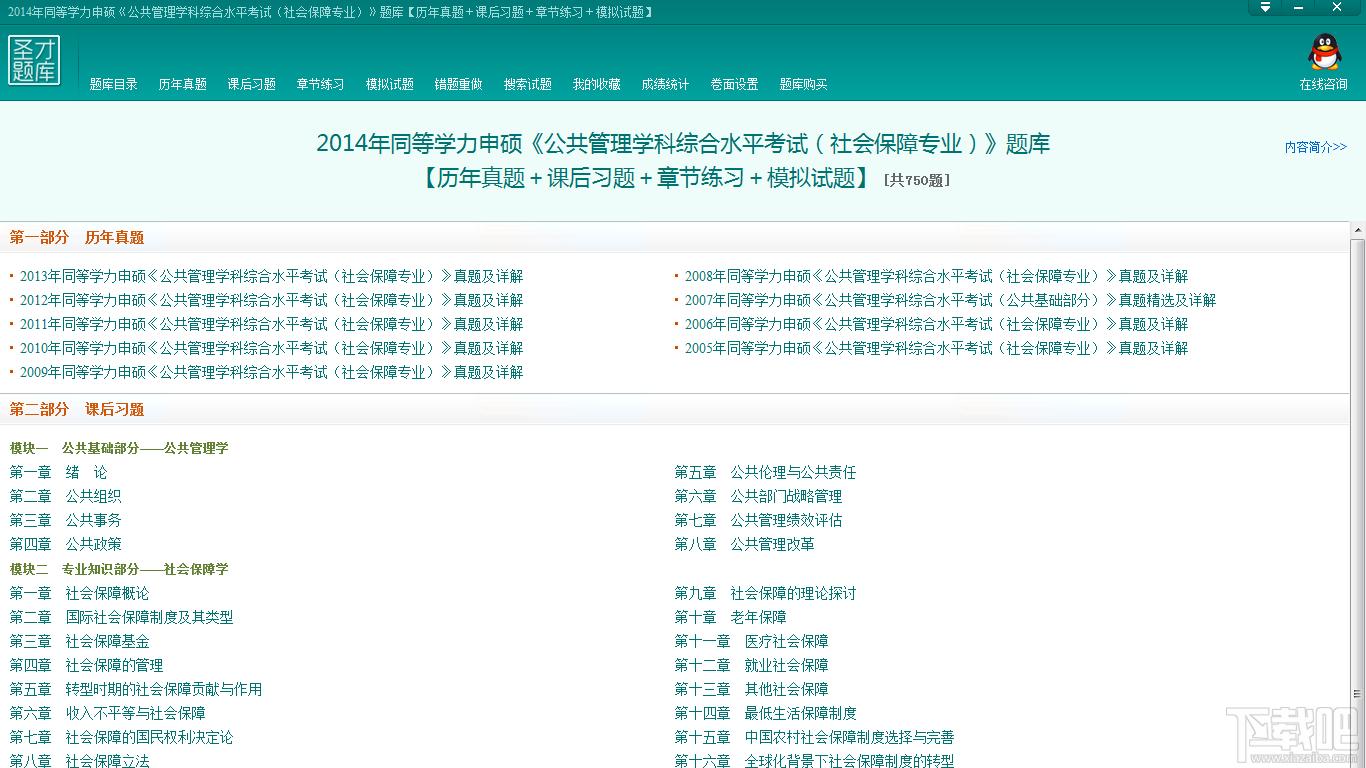Click 第二部分 课后习题 section header

coord(77,410)
